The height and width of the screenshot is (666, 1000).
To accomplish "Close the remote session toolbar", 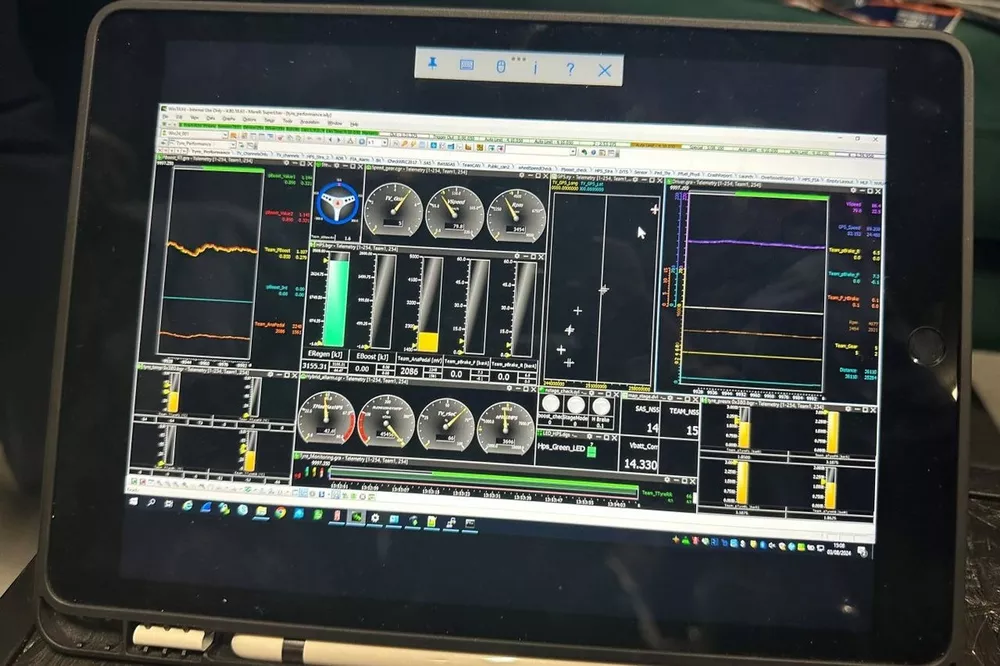I will coord(604,70).
